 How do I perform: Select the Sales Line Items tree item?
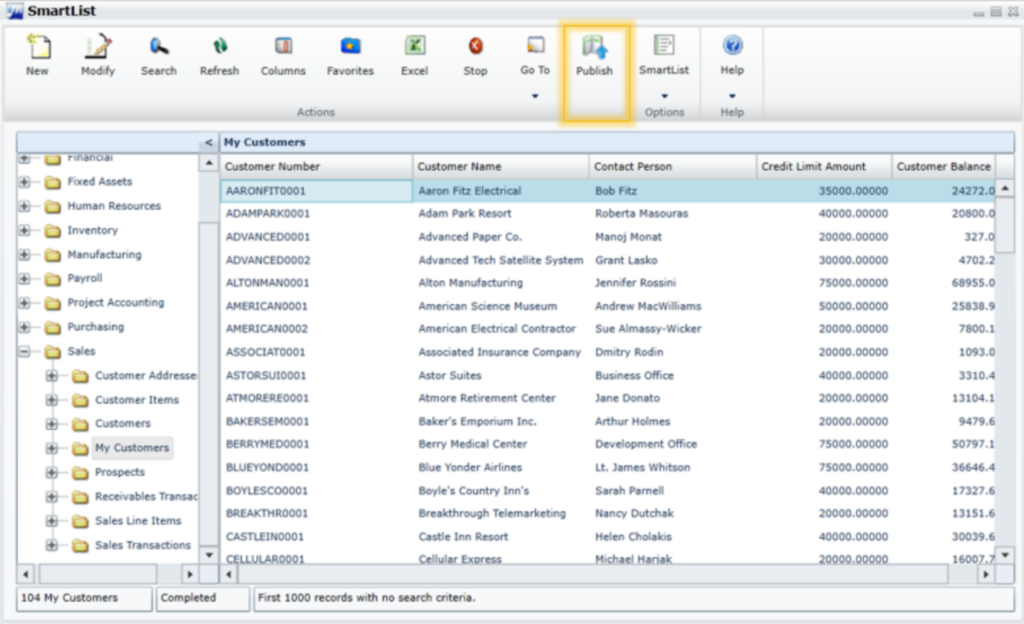pyautogui.click(x=138, y=520)
